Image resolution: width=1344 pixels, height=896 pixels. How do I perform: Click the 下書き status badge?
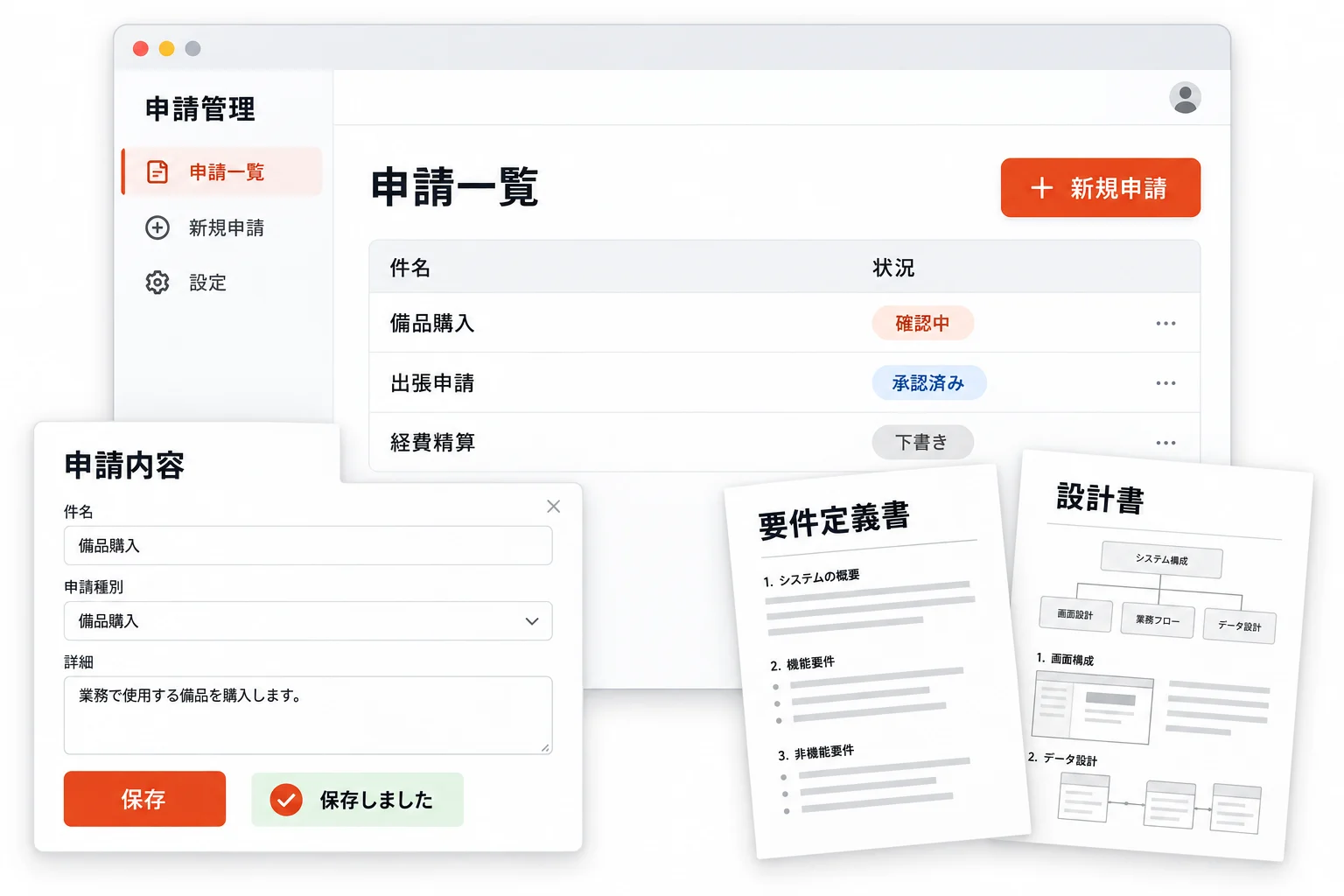coord(922,442)
